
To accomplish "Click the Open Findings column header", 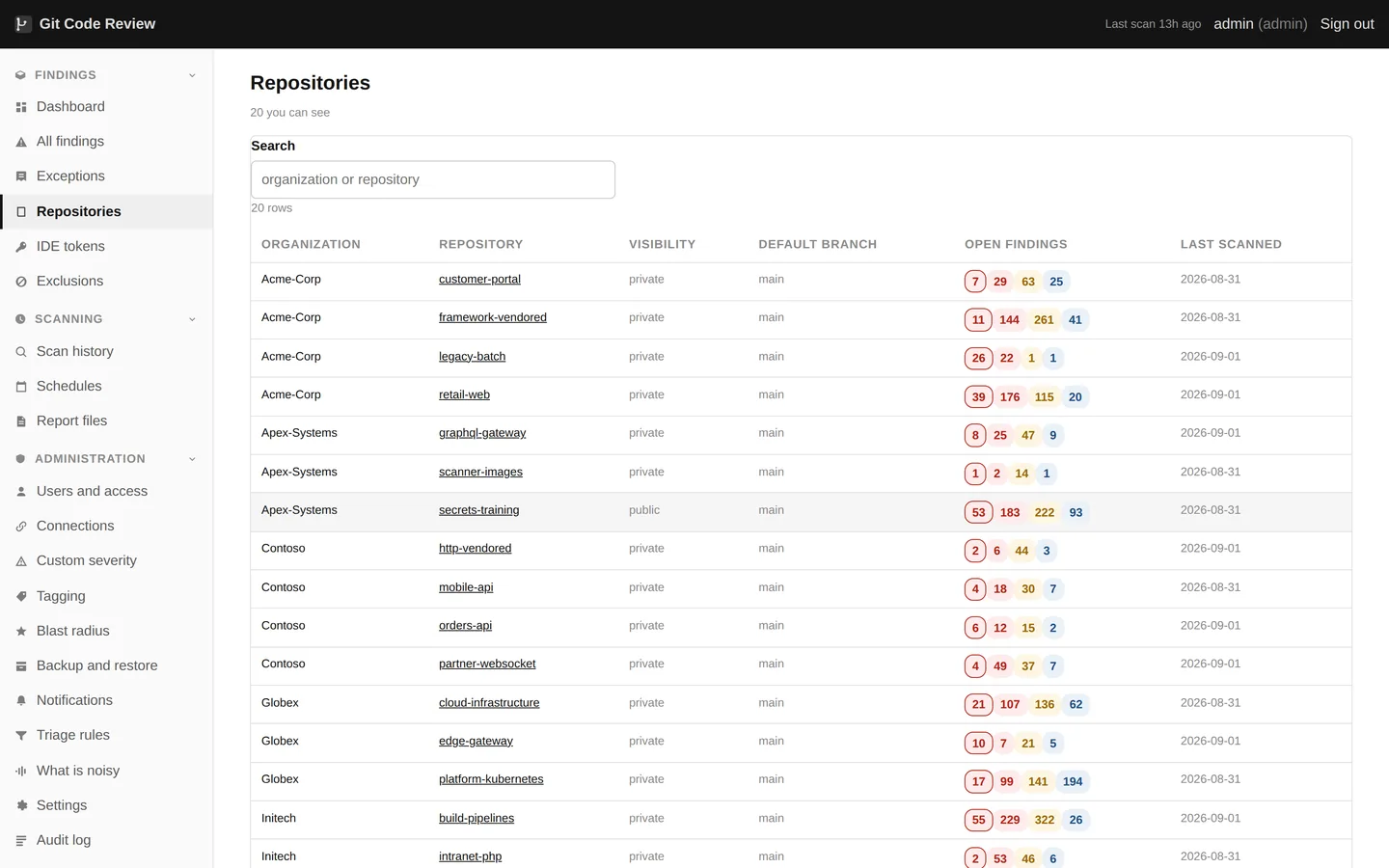I will coord(1016,245).
